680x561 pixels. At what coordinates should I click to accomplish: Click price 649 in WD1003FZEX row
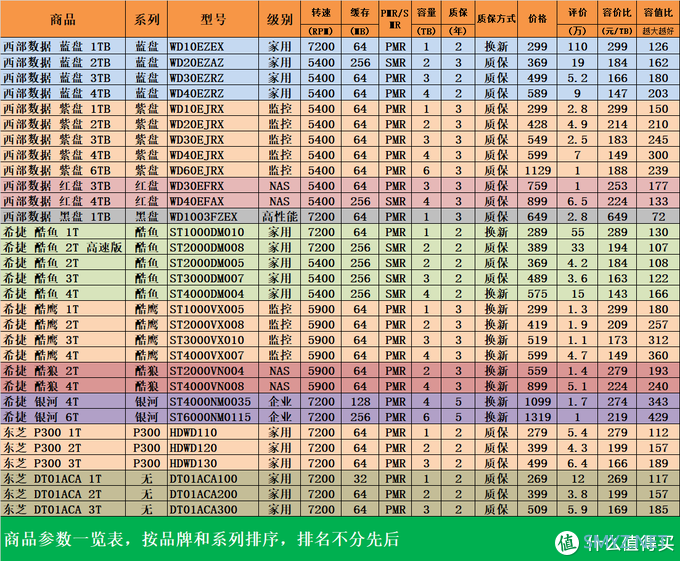point(537,217)
